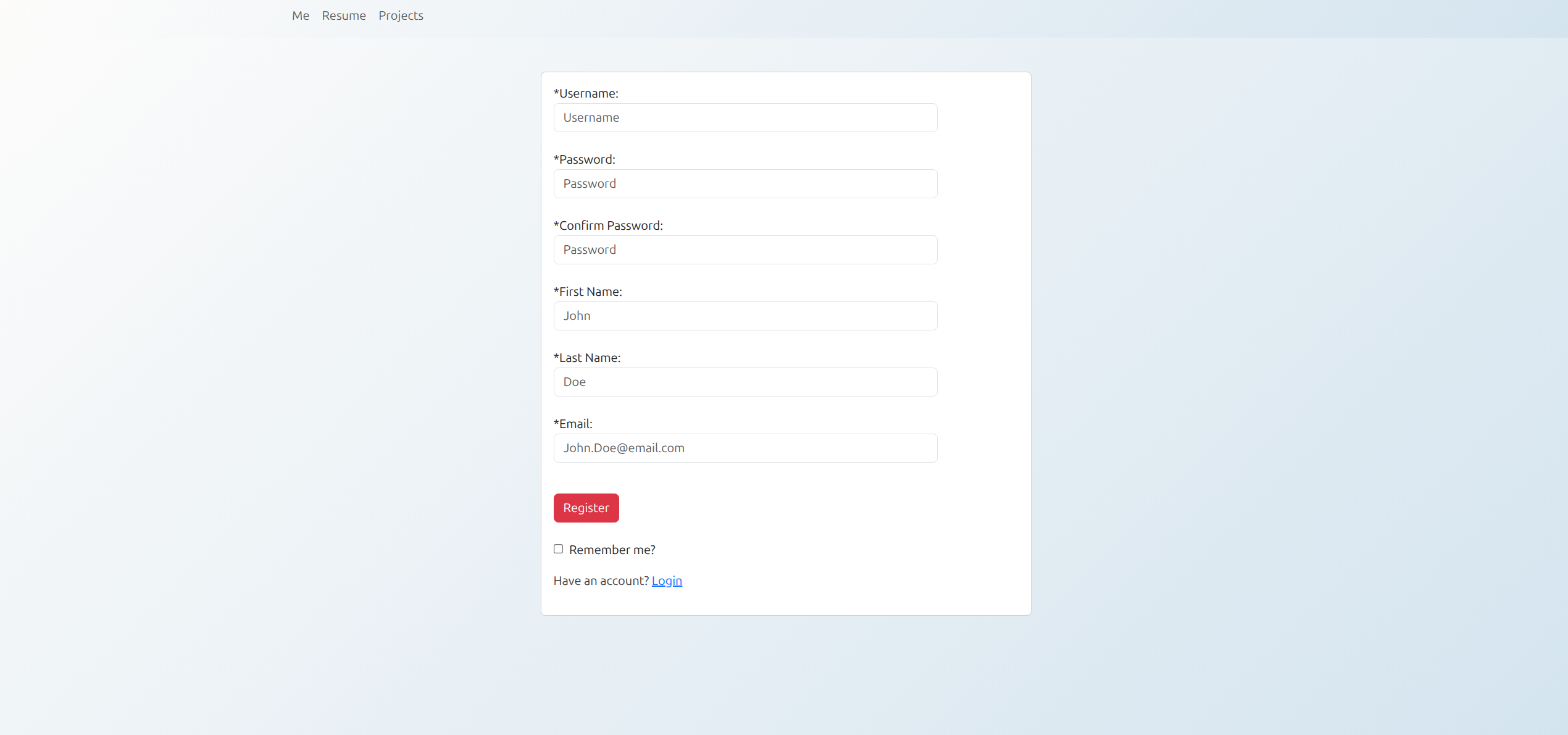The width and height of the screenshot is (1568, 735).
Task: Click the Username input field
Action: [745, 117]
